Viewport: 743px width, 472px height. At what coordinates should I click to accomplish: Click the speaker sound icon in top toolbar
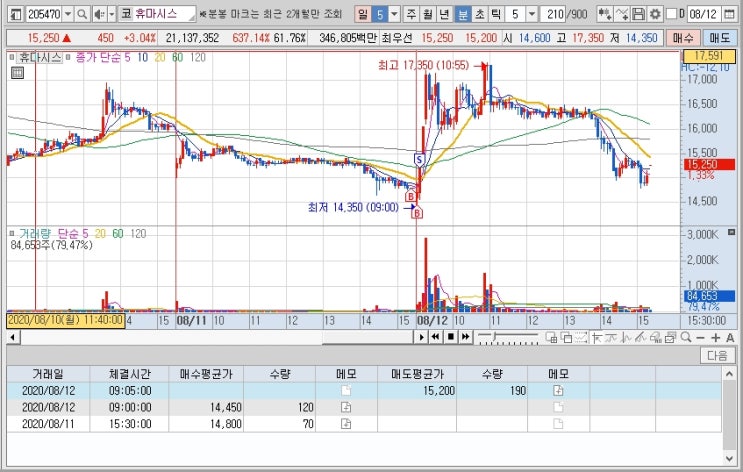click(x=99, y=14)
